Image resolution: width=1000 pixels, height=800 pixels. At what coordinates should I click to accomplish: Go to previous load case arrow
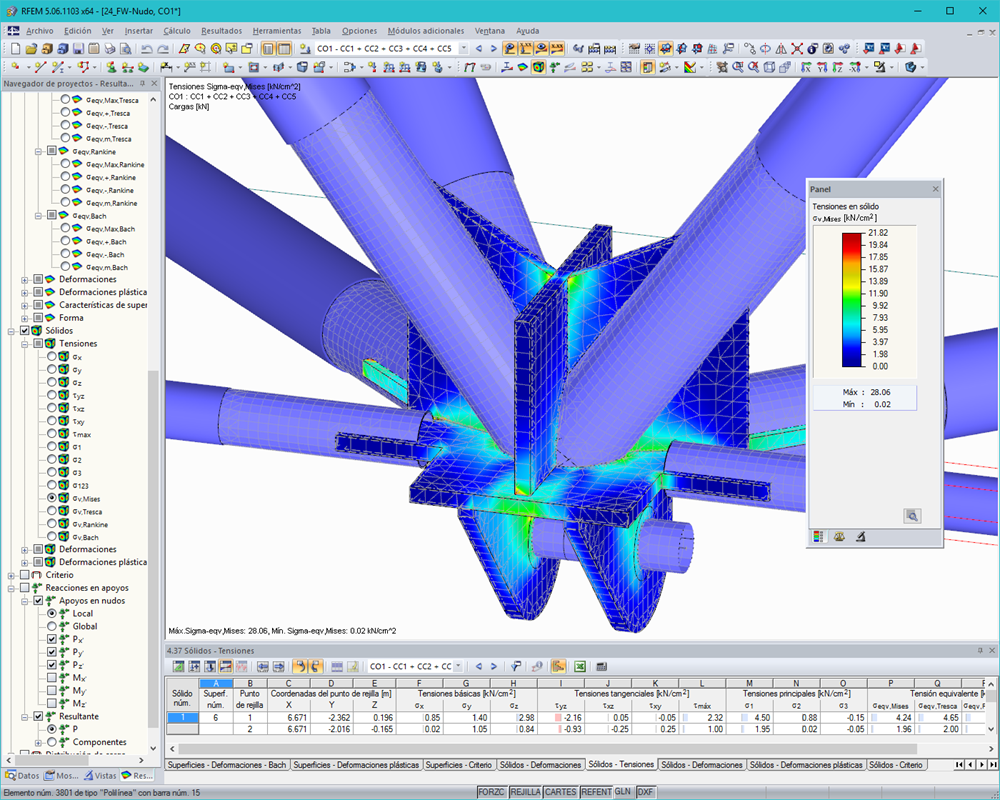click(x=479, y=48)
